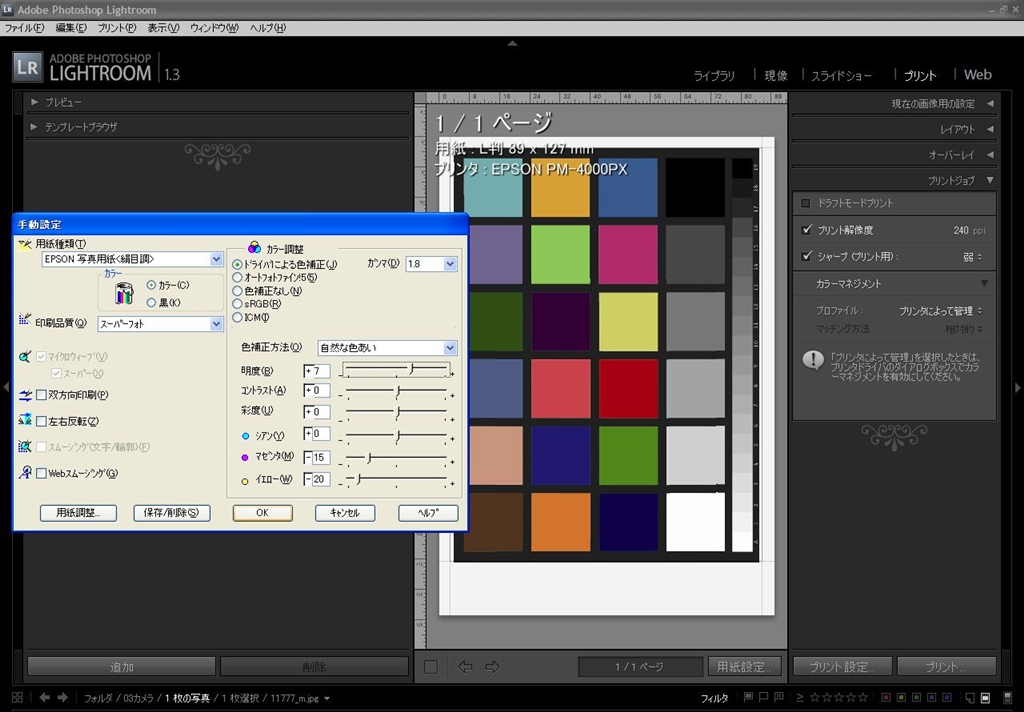Click the next page arrow below the preview
Image resolution: width=1024 pixels, height=712 pixels.
(x=492, y=666)
